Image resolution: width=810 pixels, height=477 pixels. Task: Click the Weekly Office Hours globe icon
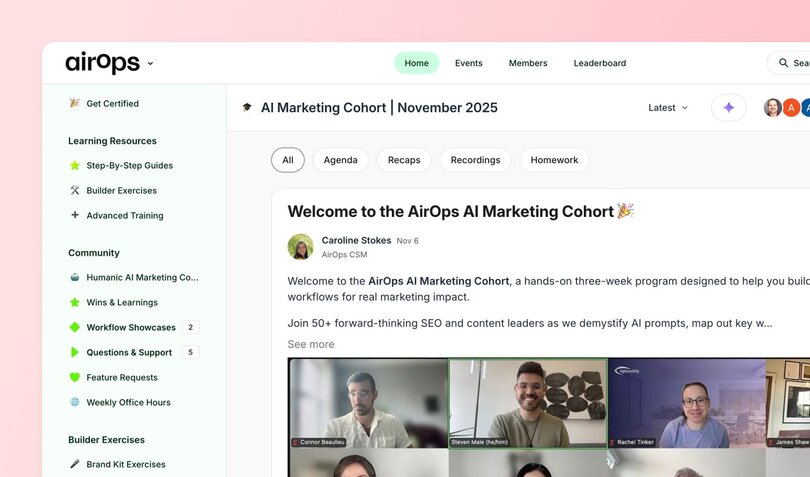pyautogui.click(x=75, y=402)
